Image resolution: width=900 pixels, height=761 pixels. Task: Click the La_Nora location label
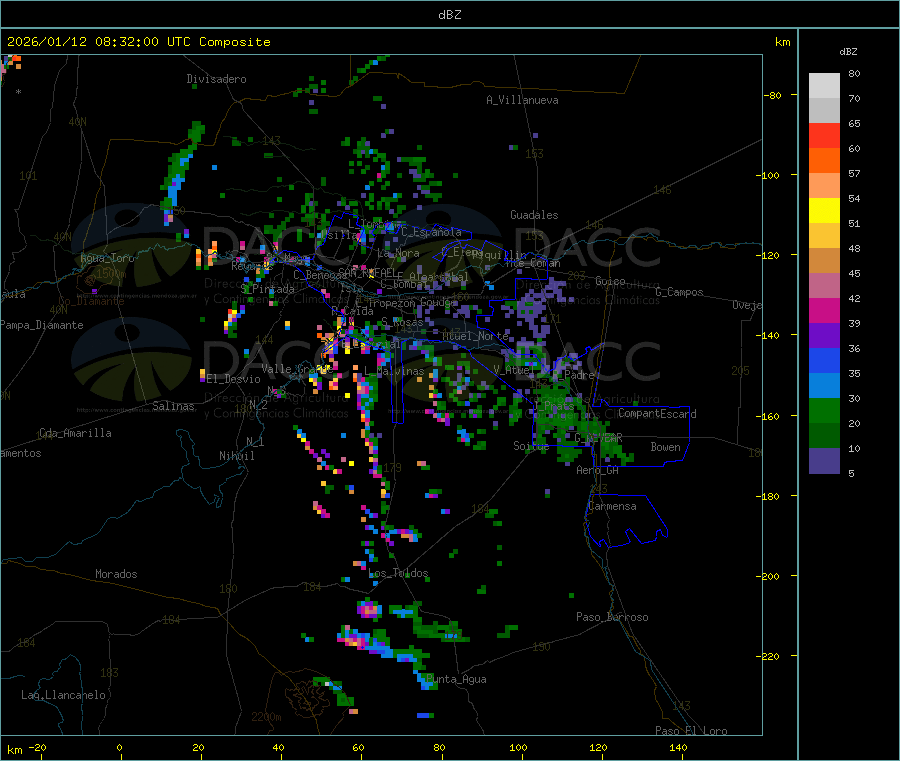(398, 253)
